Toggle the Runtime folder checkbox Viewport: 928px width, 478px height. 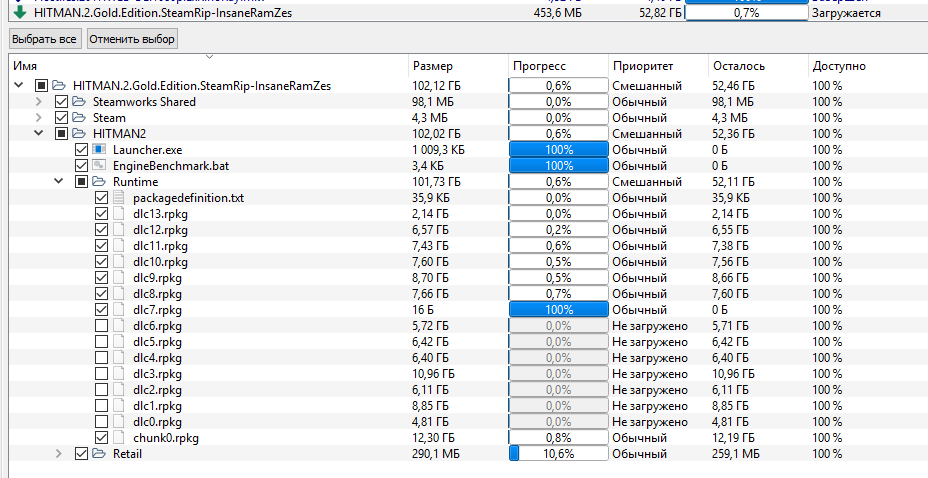(x=81, y=182)
